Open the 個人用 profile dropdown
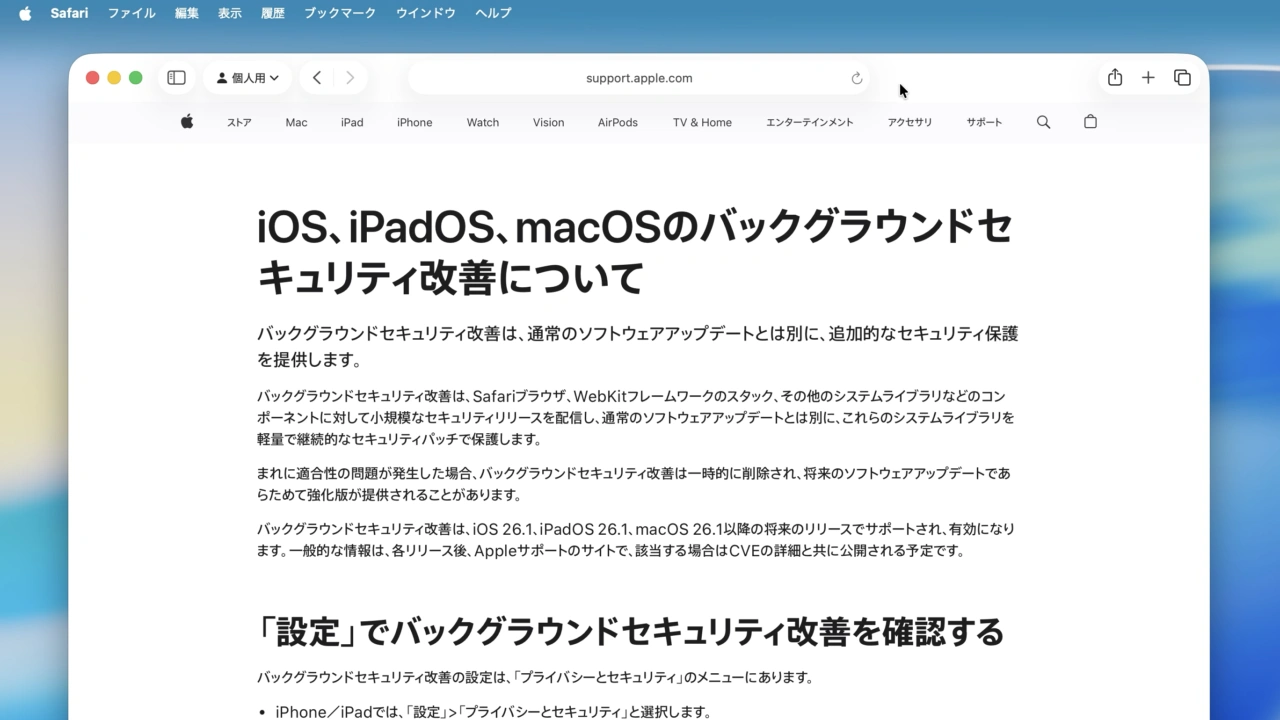This screenshot has height=720, width=1280. click(247, 77)
